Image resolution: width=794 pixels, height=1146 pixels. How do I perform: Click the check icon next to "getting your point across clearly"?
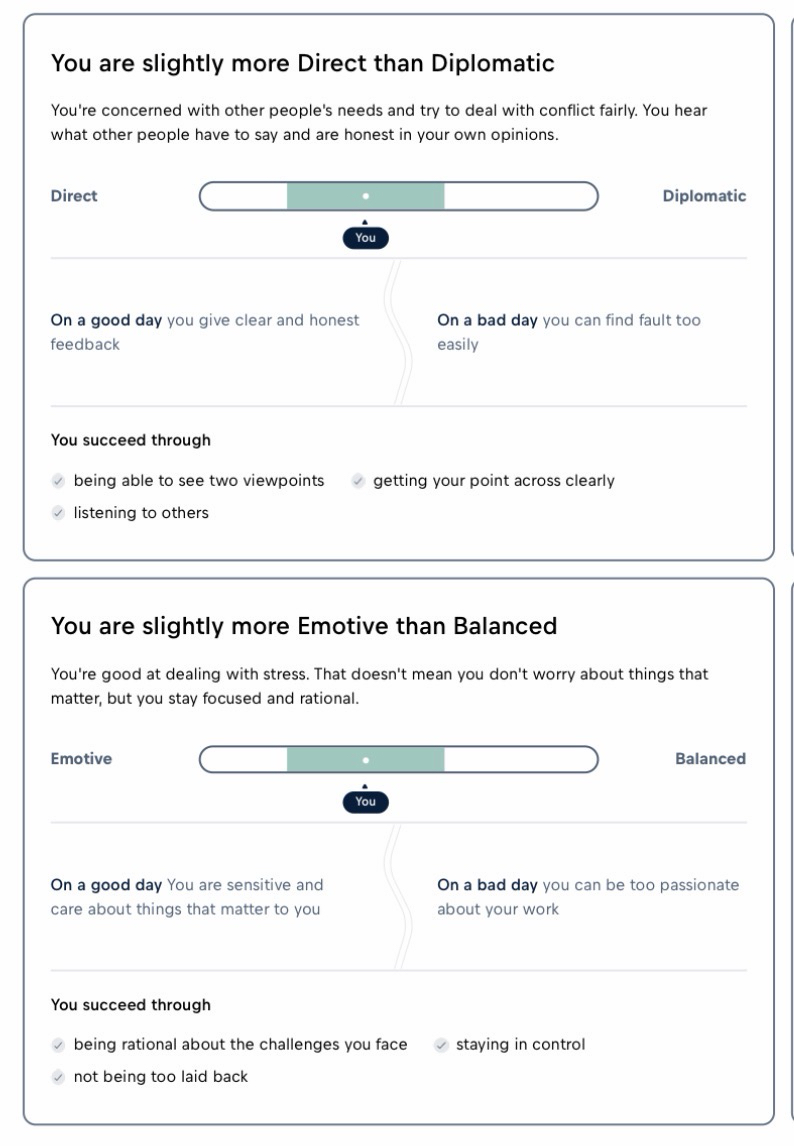[x=358, y=481]
